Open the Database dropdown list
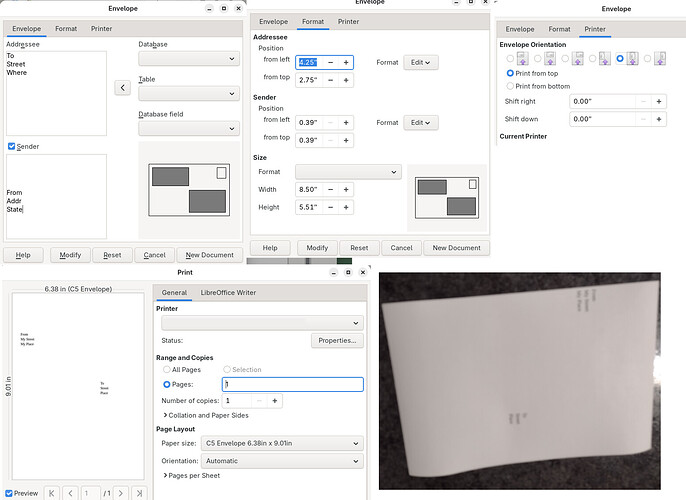Viewport: 686px width, 500px height. pyautogui.click(x=188, y=59)
